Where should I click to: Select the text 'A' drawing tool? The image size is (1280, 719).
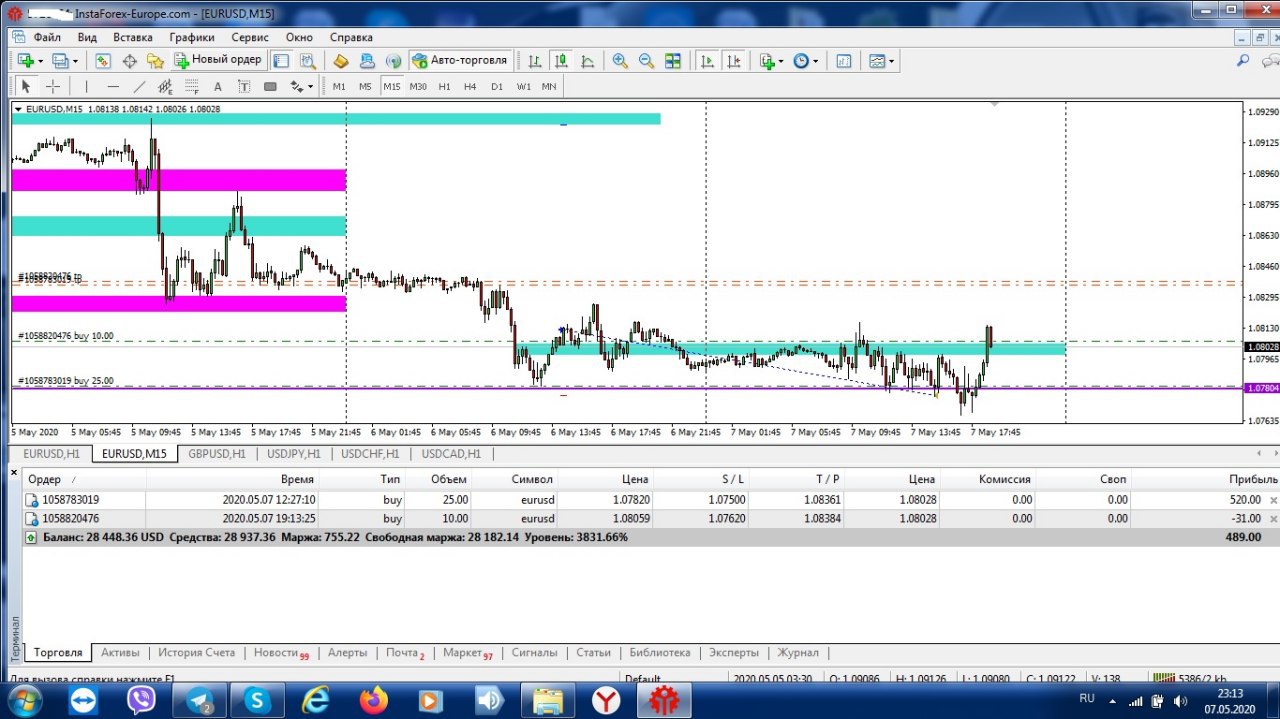click(x=218, y=87)
